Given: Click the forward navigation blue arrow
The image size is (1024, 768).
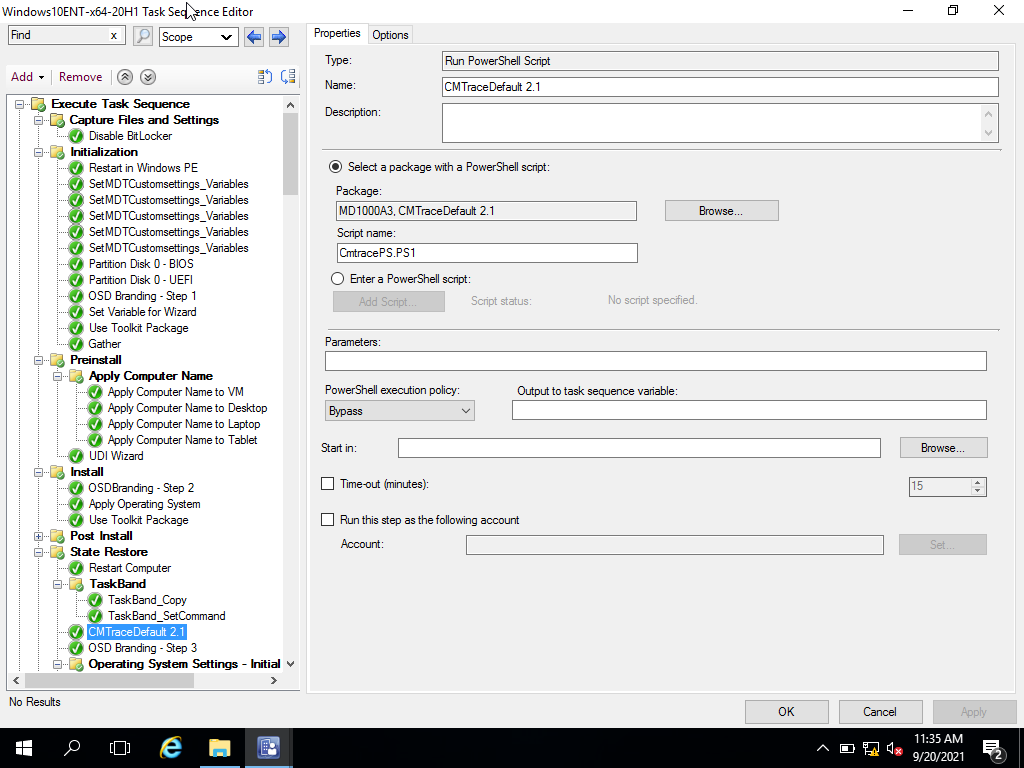Looking at the screenshot, I should [277, 36].
